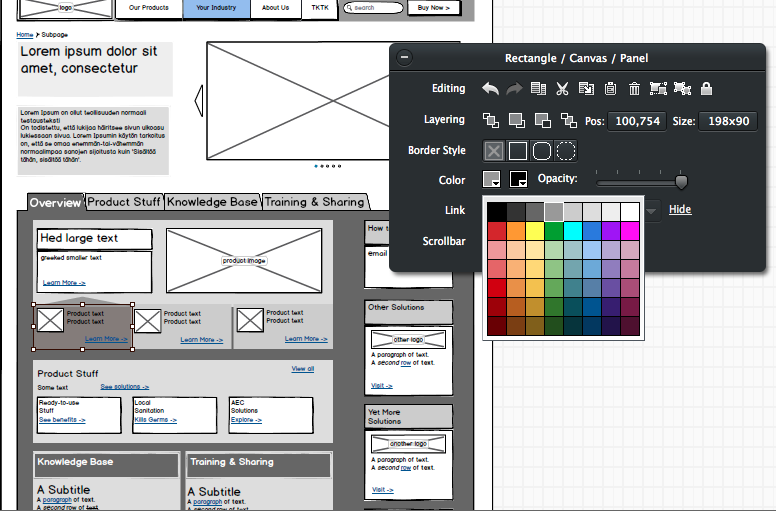Viewport: 776px width, 511px height.
Task: Click the Send to Back layering icon
Action: 569,120
